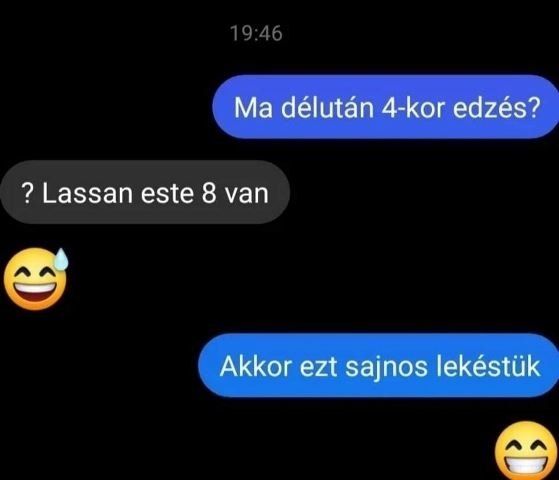Select the 'Akkor ezt sajnos lekéstük' bubble
Viewport: 559px width, 480px height.
coord(379,366)
